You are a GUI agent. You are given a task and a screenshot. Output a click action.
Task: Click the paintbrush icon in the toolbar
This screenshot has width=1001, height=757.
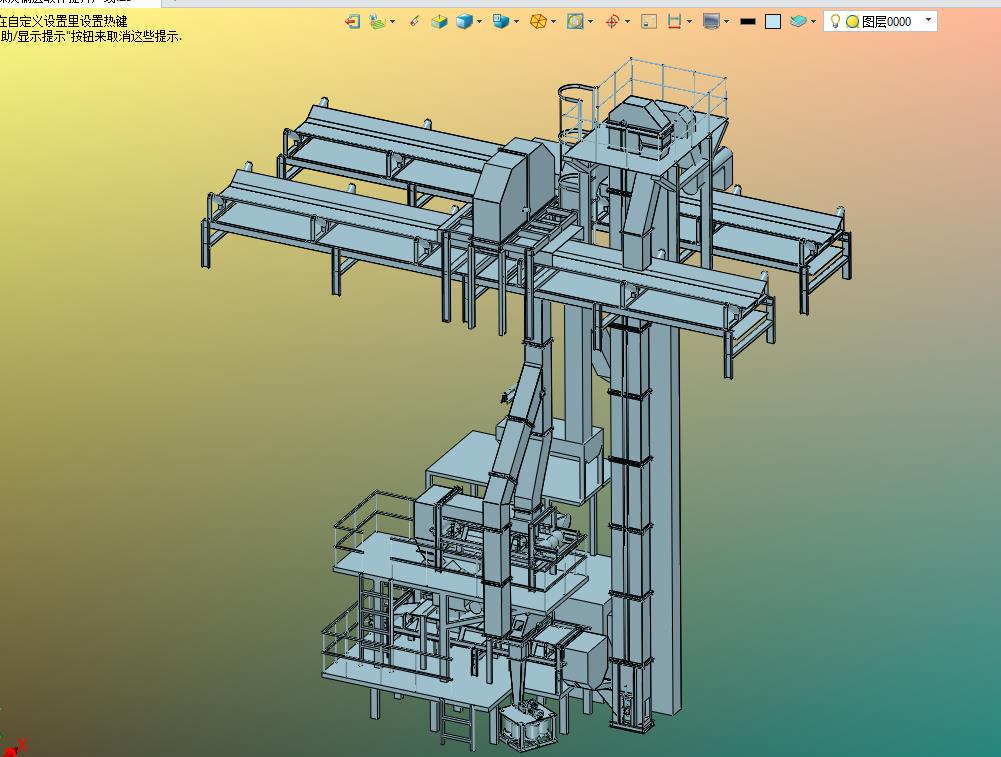415,21
